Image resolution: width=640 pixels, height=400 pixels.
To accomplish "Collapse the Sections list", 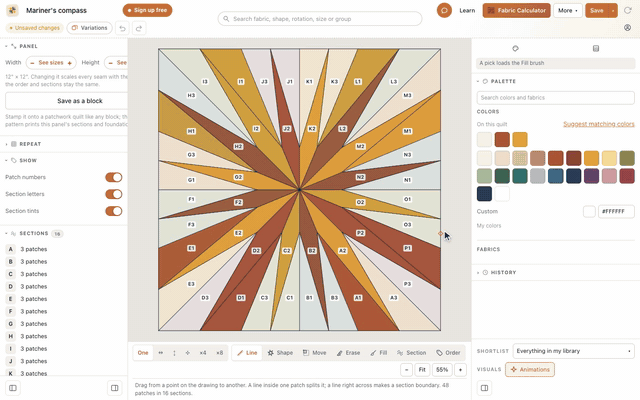I will 34,233.
